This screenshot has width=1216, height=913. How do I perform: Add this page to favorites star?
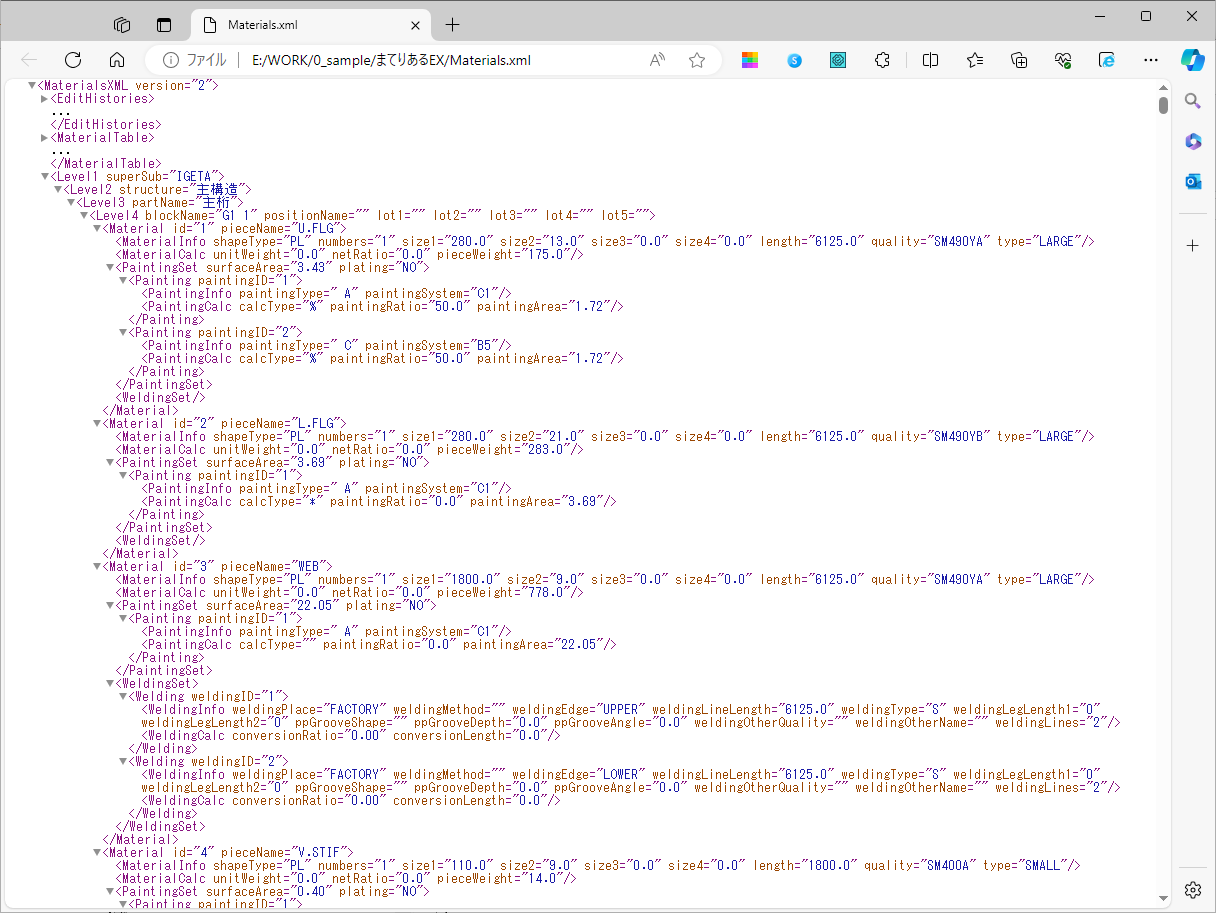(697, 60)
